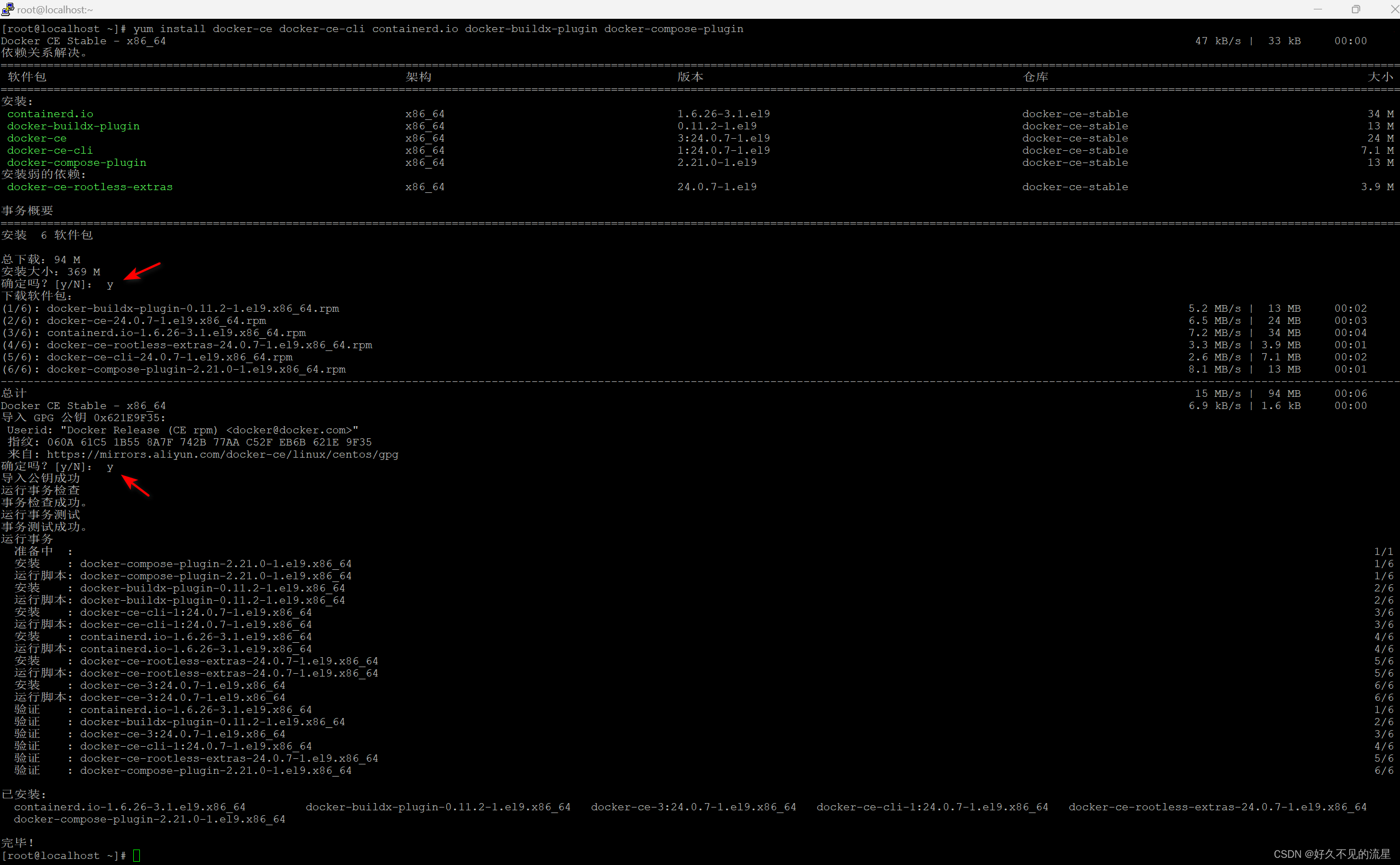Click the PuTTY icon in title bar
This screenshot has height=865, width=1400.
click(7, 9)
